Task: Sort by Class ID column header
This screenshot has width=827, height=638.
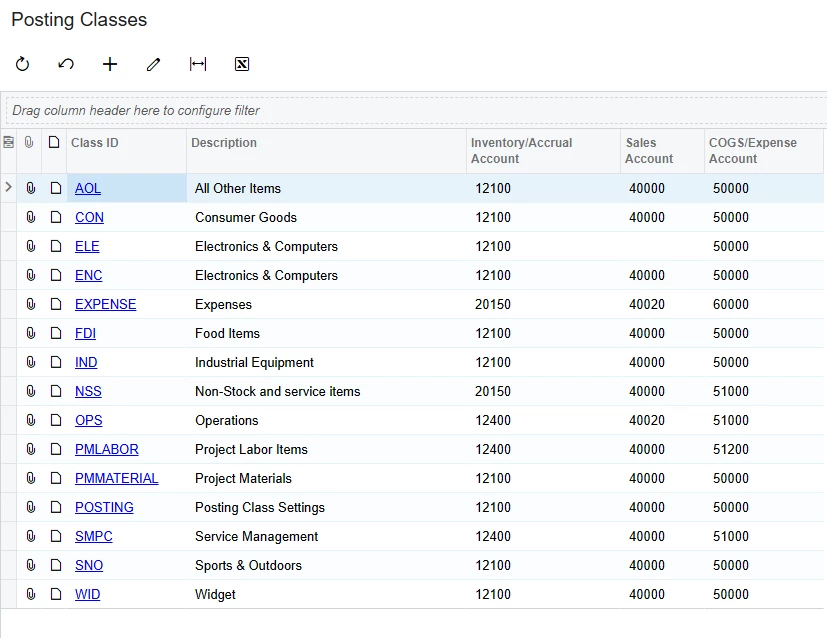Action: 127,151
